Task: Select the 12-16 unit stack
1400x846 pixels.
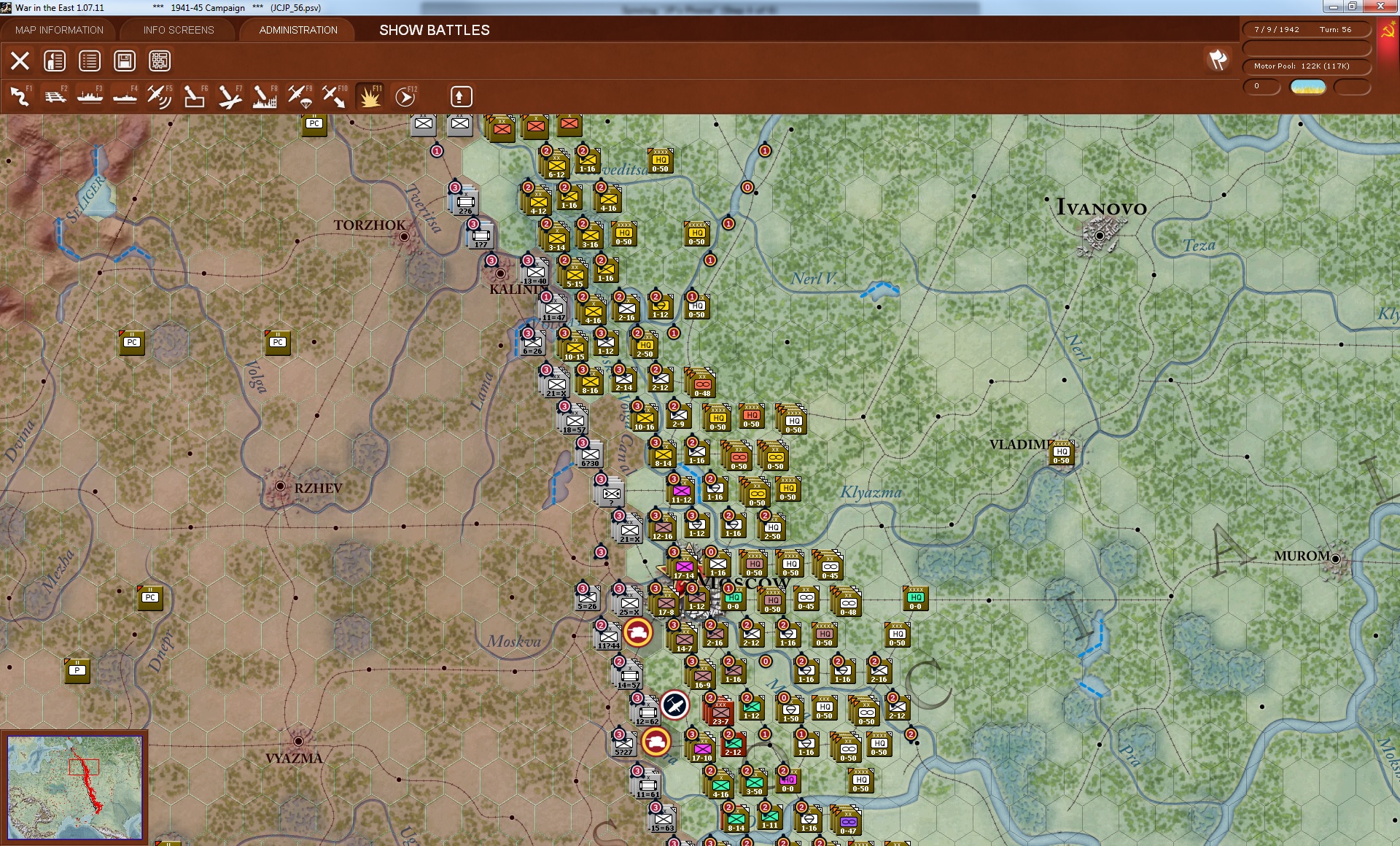Action: pos(662,527)
